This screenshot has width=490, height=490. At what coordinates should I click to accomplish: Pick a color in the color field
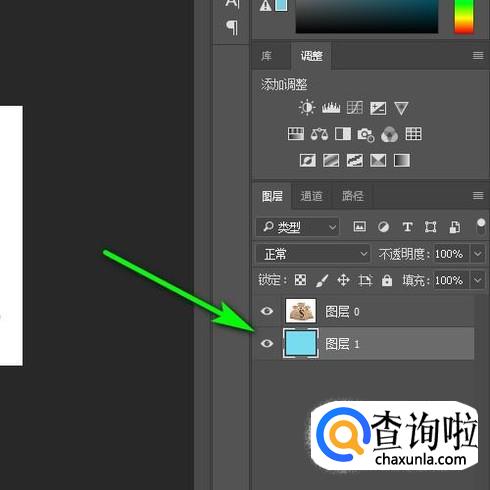coord(367,16)
